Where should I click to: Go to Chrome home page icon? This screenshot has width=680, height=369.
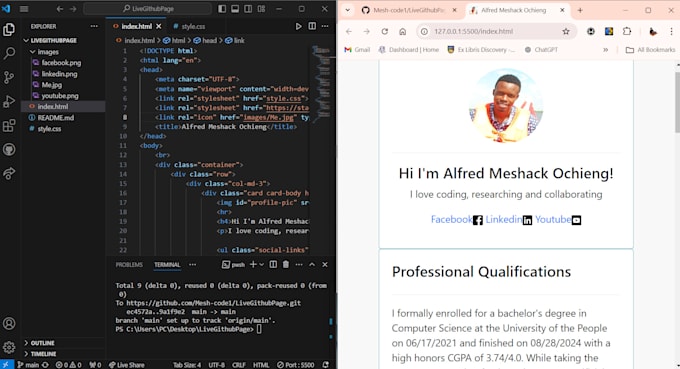[402, 31]
